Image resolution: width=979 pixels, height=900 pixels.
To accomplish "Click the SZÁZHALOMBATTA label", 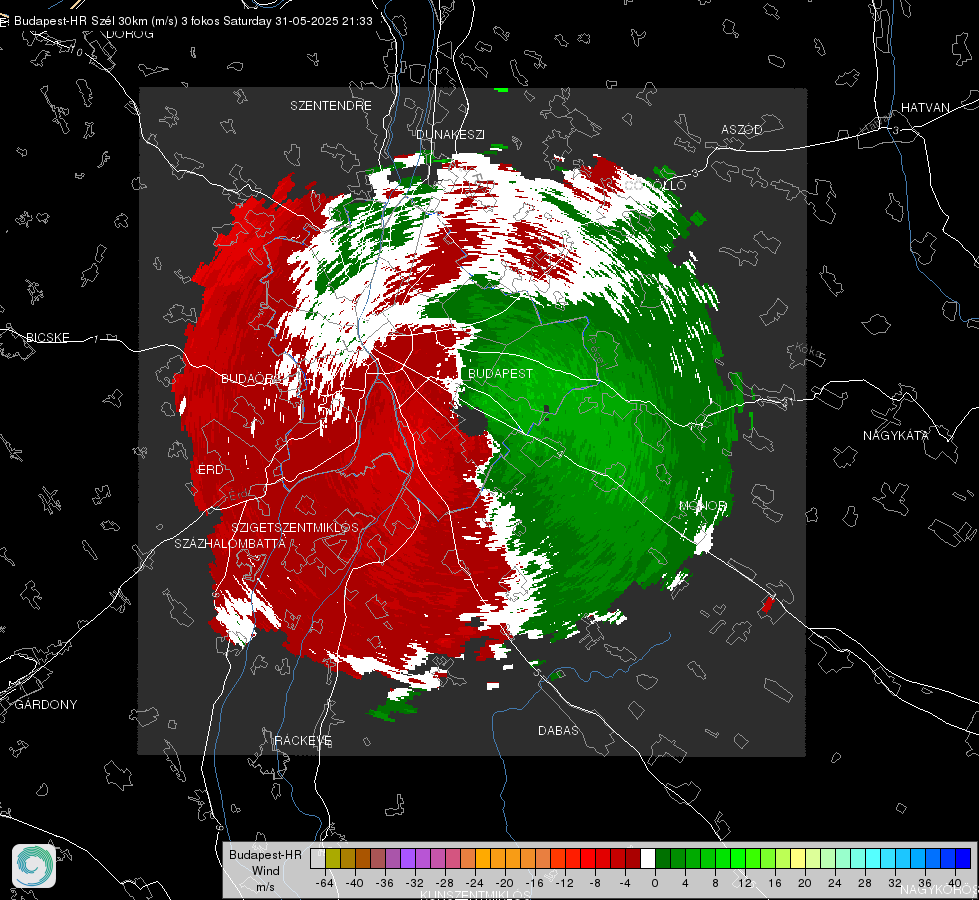I will pyautogui.click(x=230, y=543).
